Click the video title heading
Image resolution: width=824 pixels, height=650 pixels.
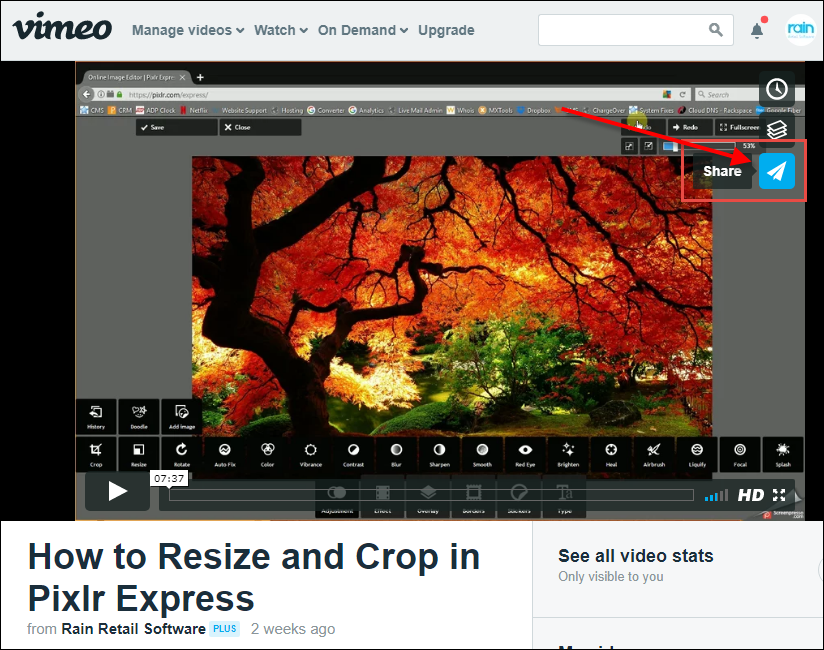point(254,577)
